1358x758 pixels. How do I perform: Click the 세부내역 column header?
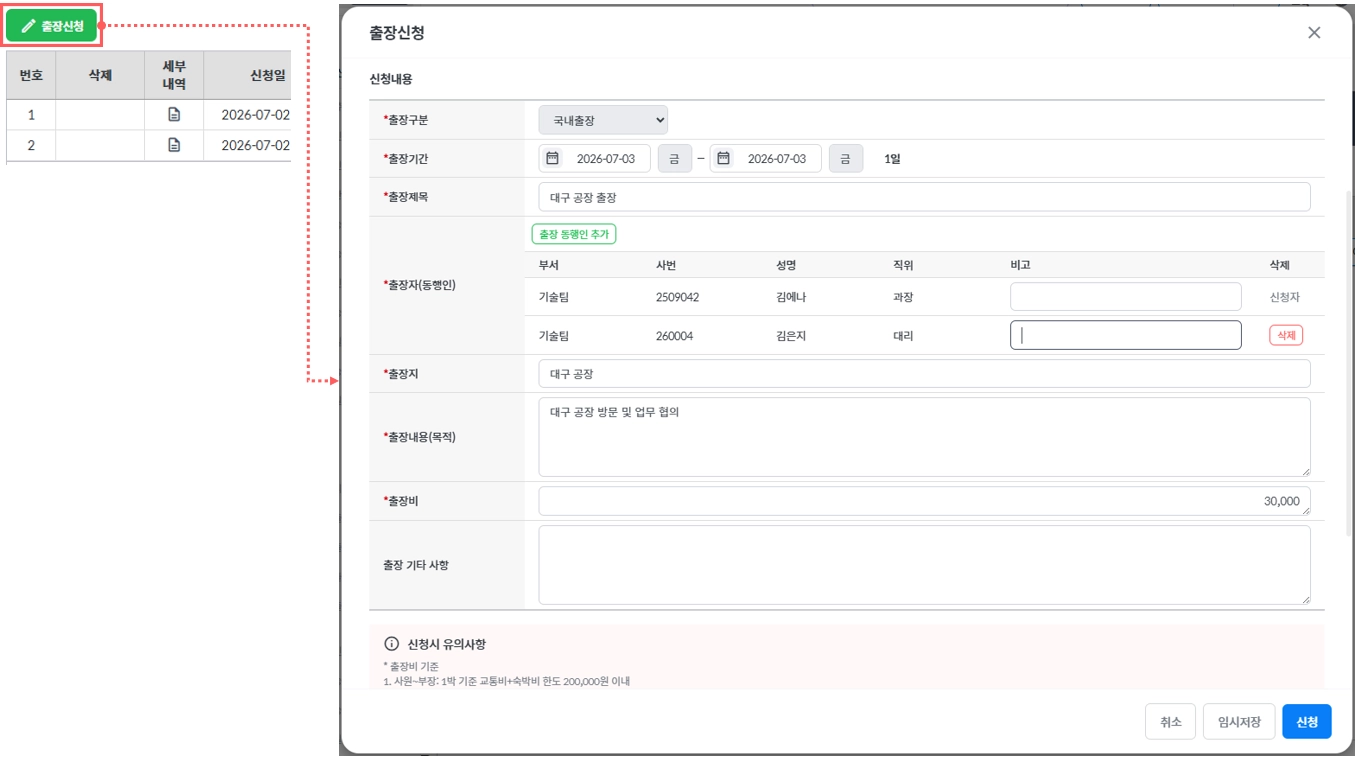click(174, 75)
